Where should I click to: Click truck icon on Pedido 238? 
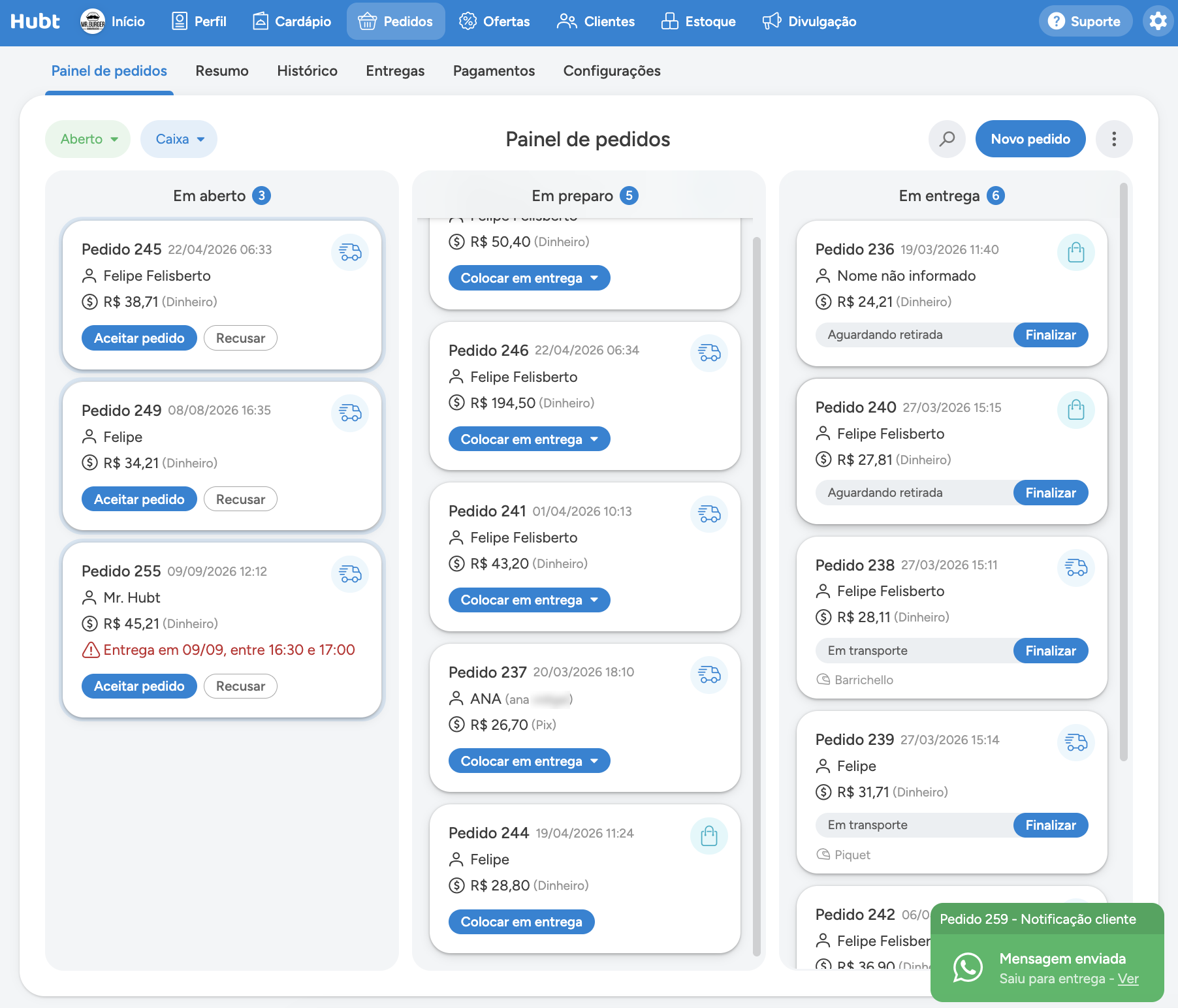coord(1076,568)
